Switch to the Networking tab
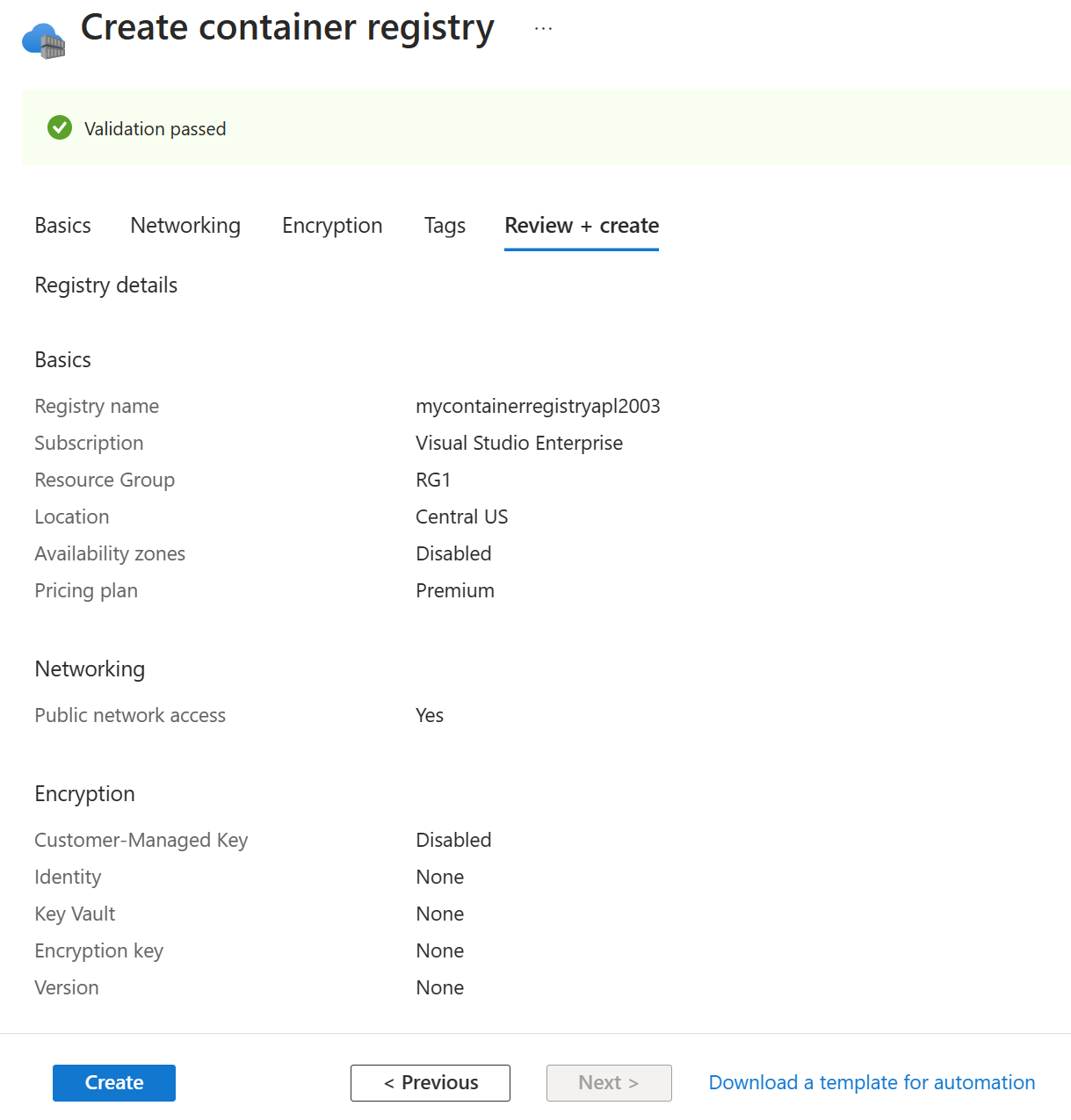1071x1120 pixels. [x=185, y=226]
